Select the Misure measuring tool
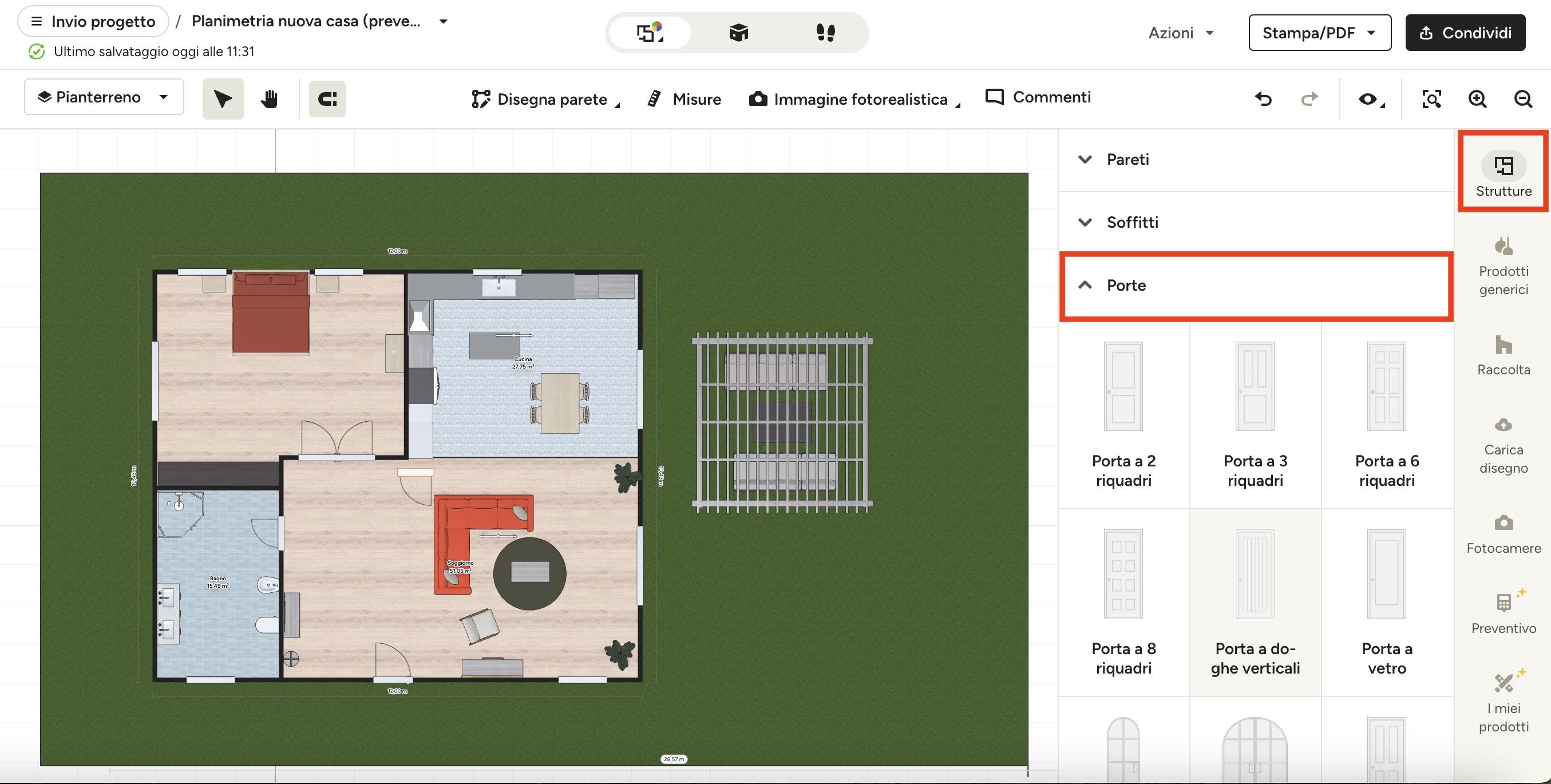 coord(684,99)
